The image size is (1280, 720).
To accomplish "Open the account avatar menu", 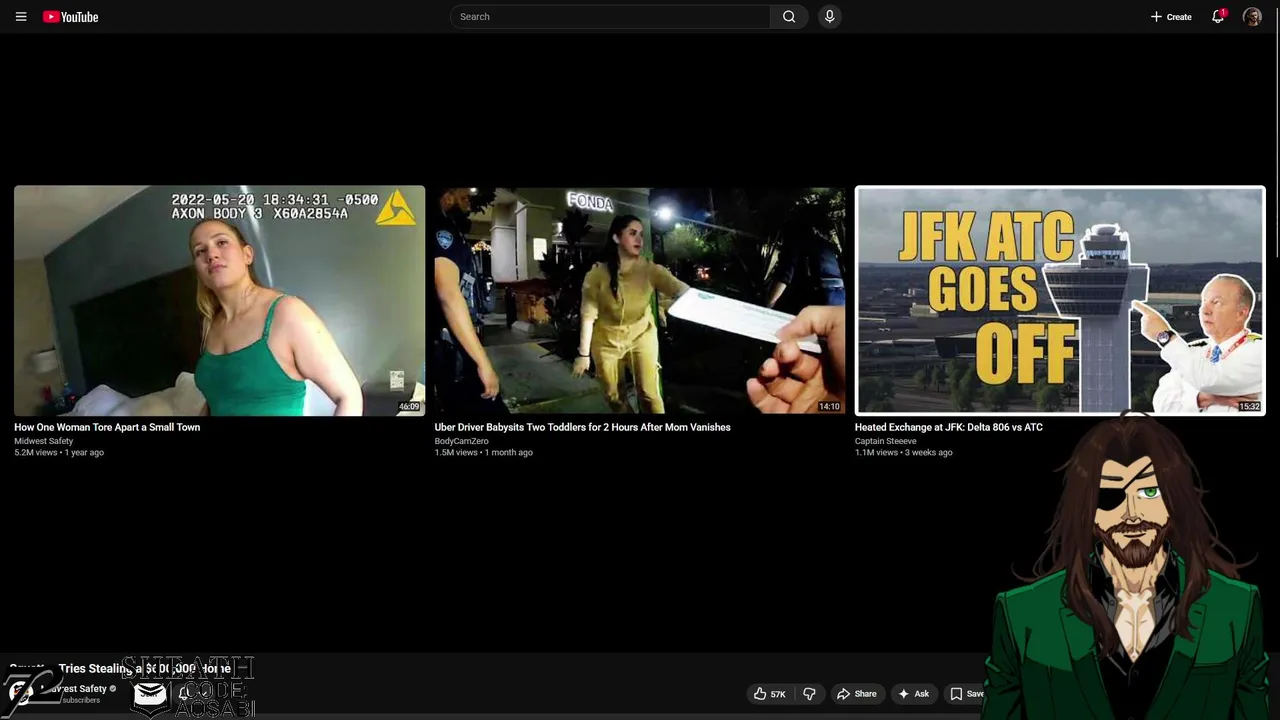I will (x=1252, y=17).
